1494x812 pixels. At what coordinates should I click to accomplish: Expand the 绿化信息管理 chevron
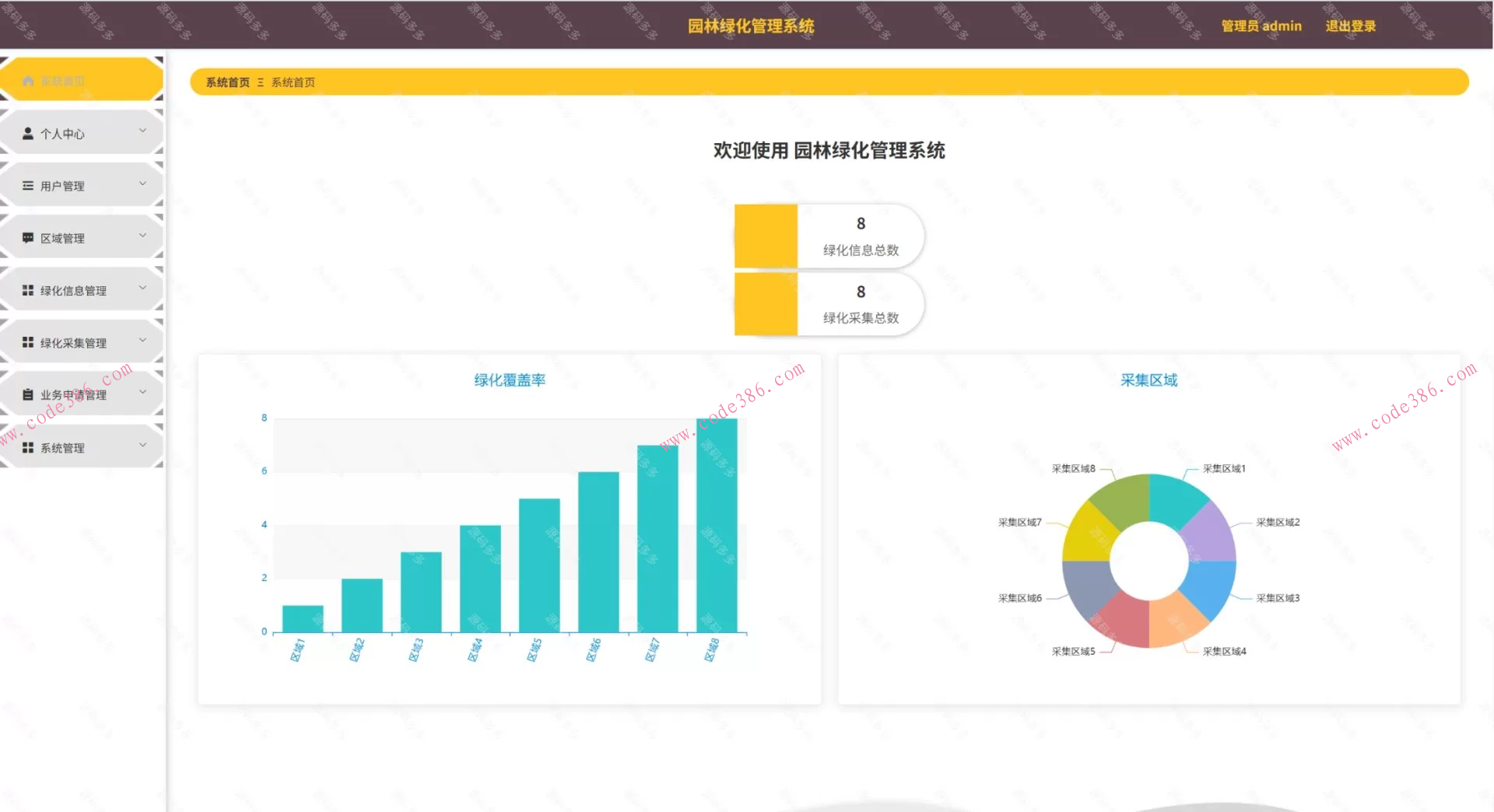[x=142, y=288]
